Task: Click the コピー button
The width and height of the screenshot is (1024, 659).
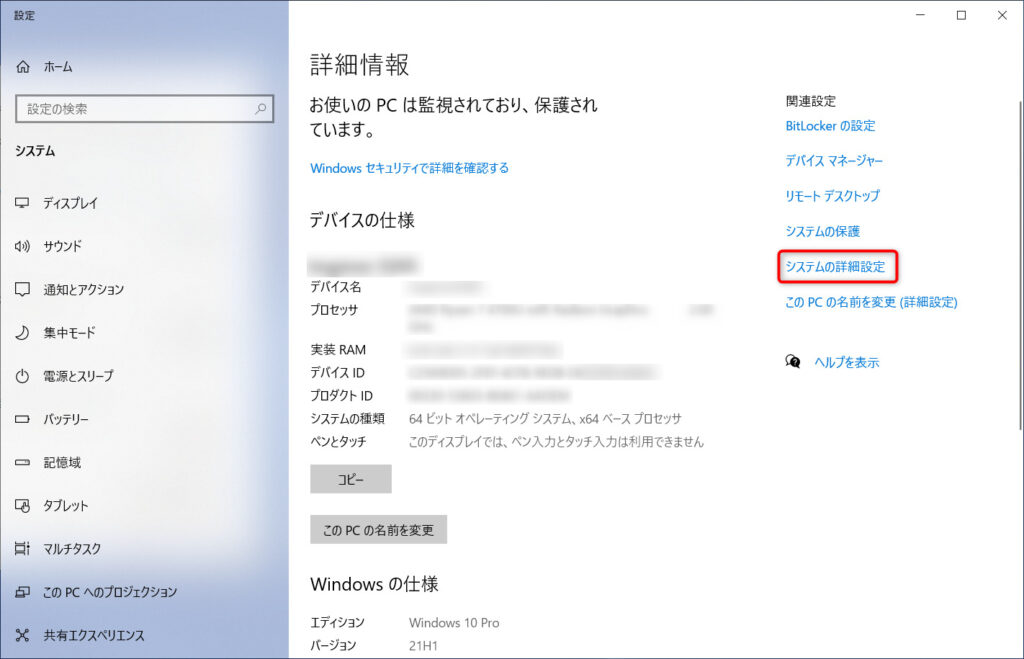Action: click(351, 479)
